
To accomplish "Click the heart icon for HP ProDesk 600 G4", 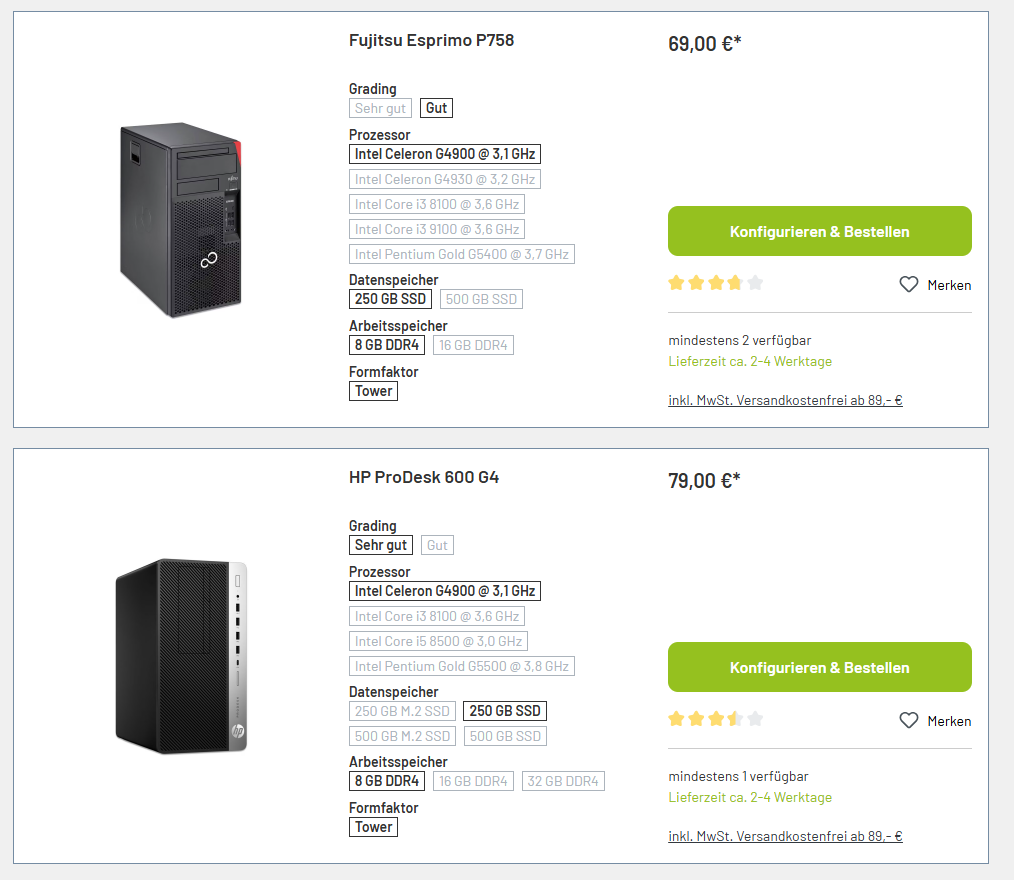I will pos(909,720).
